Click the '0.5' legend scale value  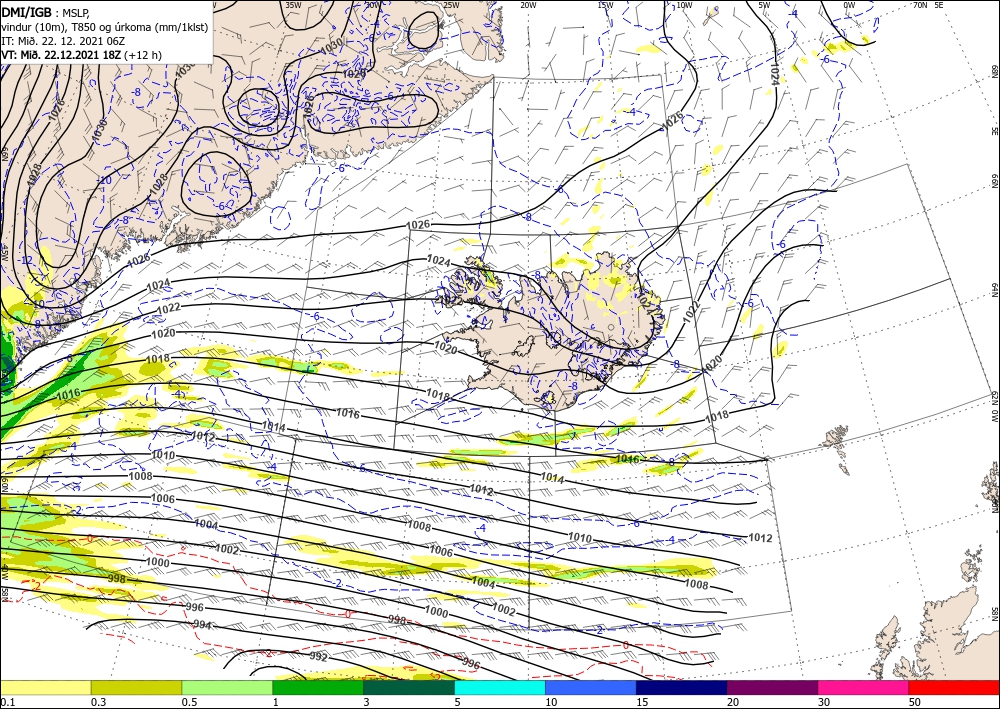189,702
